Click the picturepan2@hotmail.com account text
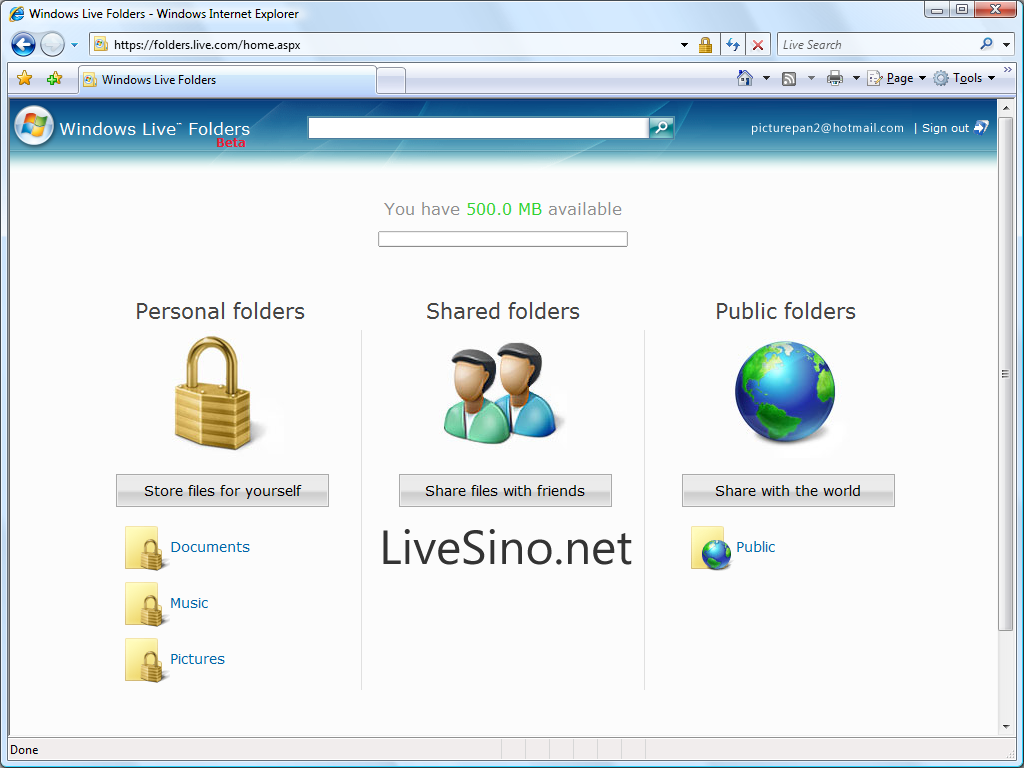This screenshot has height=768, width=1024. (x=827, y=128)
